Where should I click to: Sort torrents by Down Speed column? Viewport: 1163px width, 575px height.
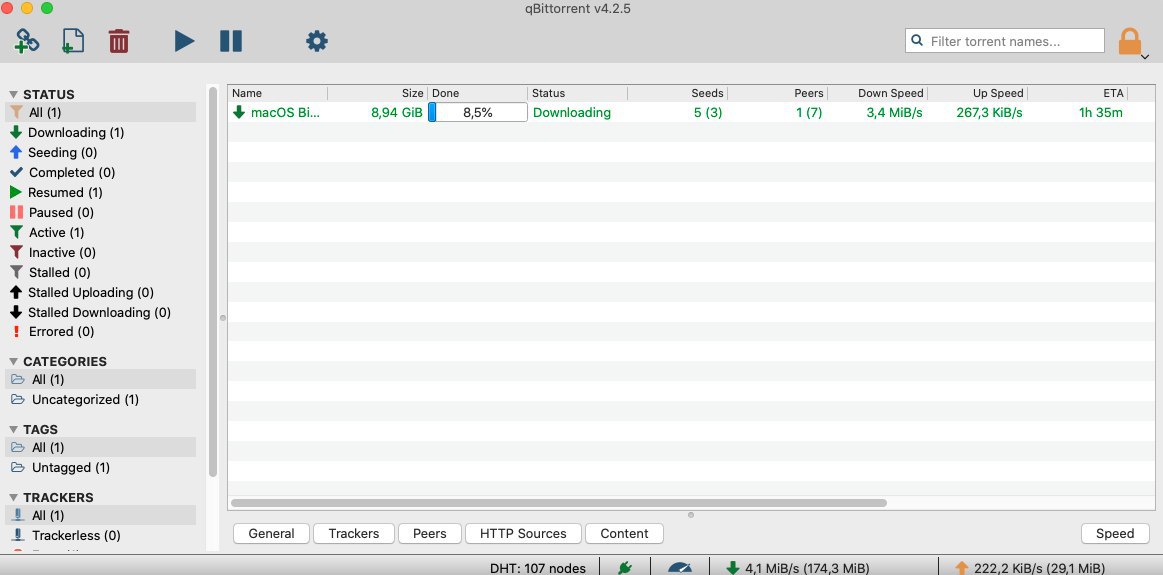coord(878,93)
